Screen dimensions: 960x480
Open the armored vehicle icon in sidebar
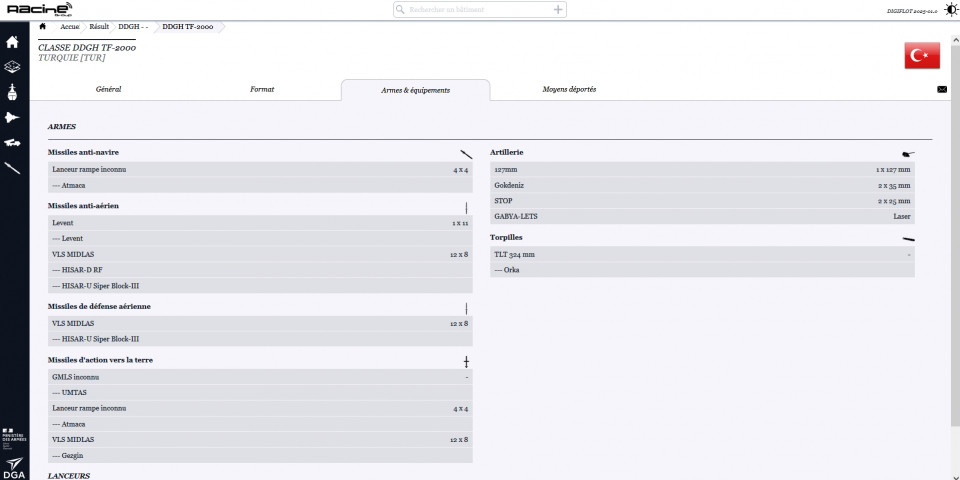click(13, 143)
